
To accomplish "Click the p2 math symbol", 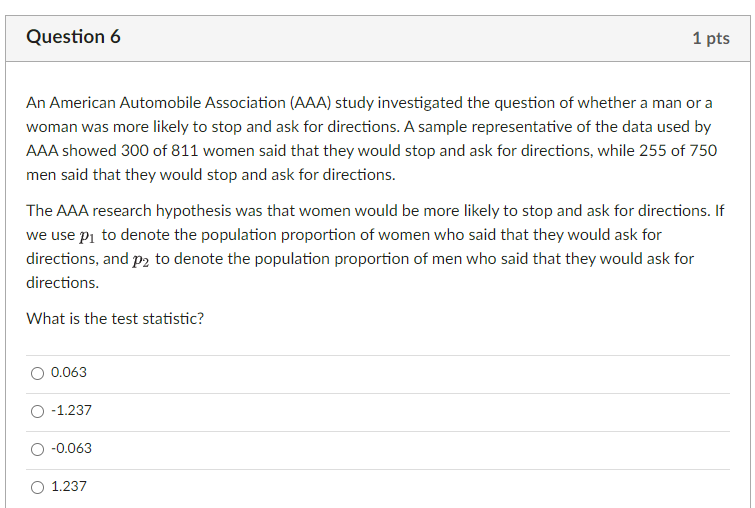I will (x=140, y=259).
